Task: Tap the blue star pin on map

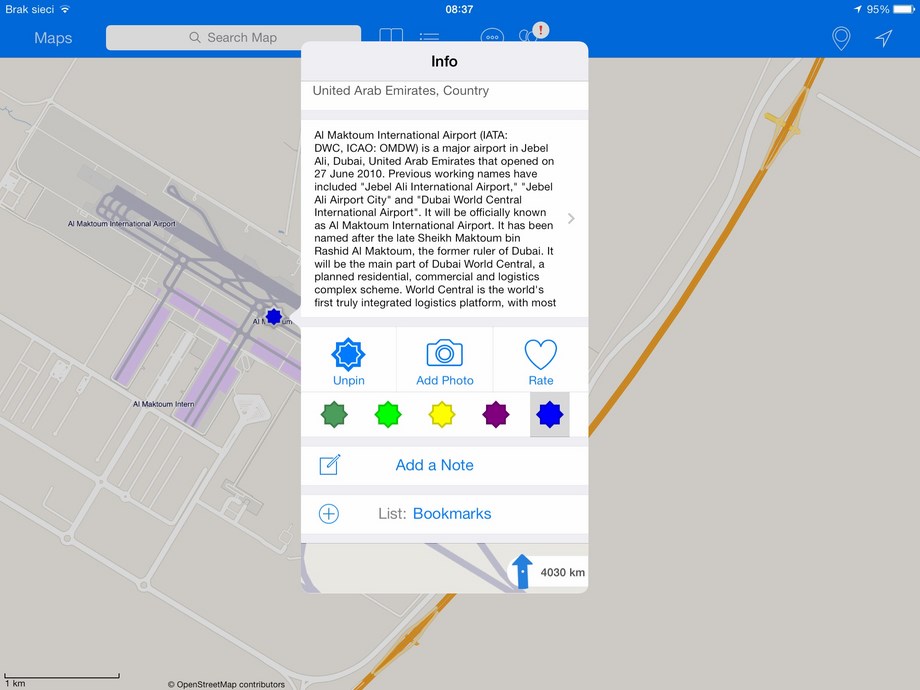Action: [273, 317]
